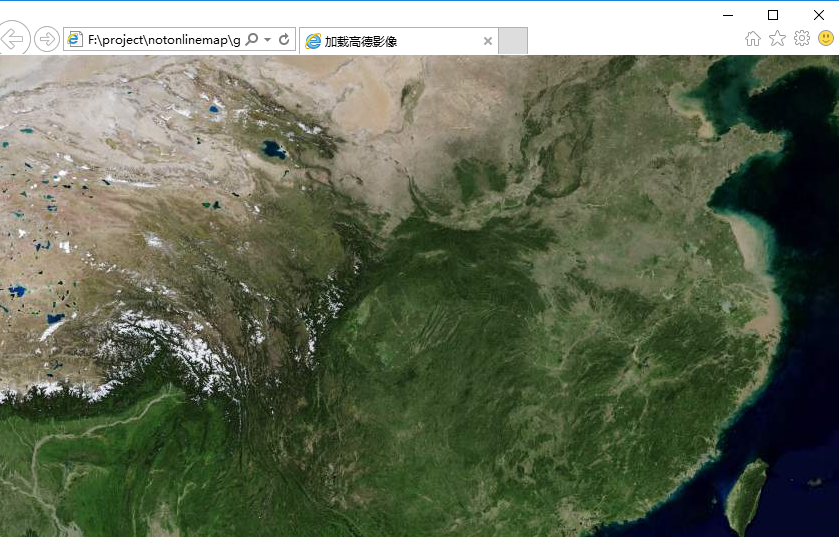This screenshot has width=839, height=537.
Task: Open Tools with the gear icon
Action: (x=802, y=39)
